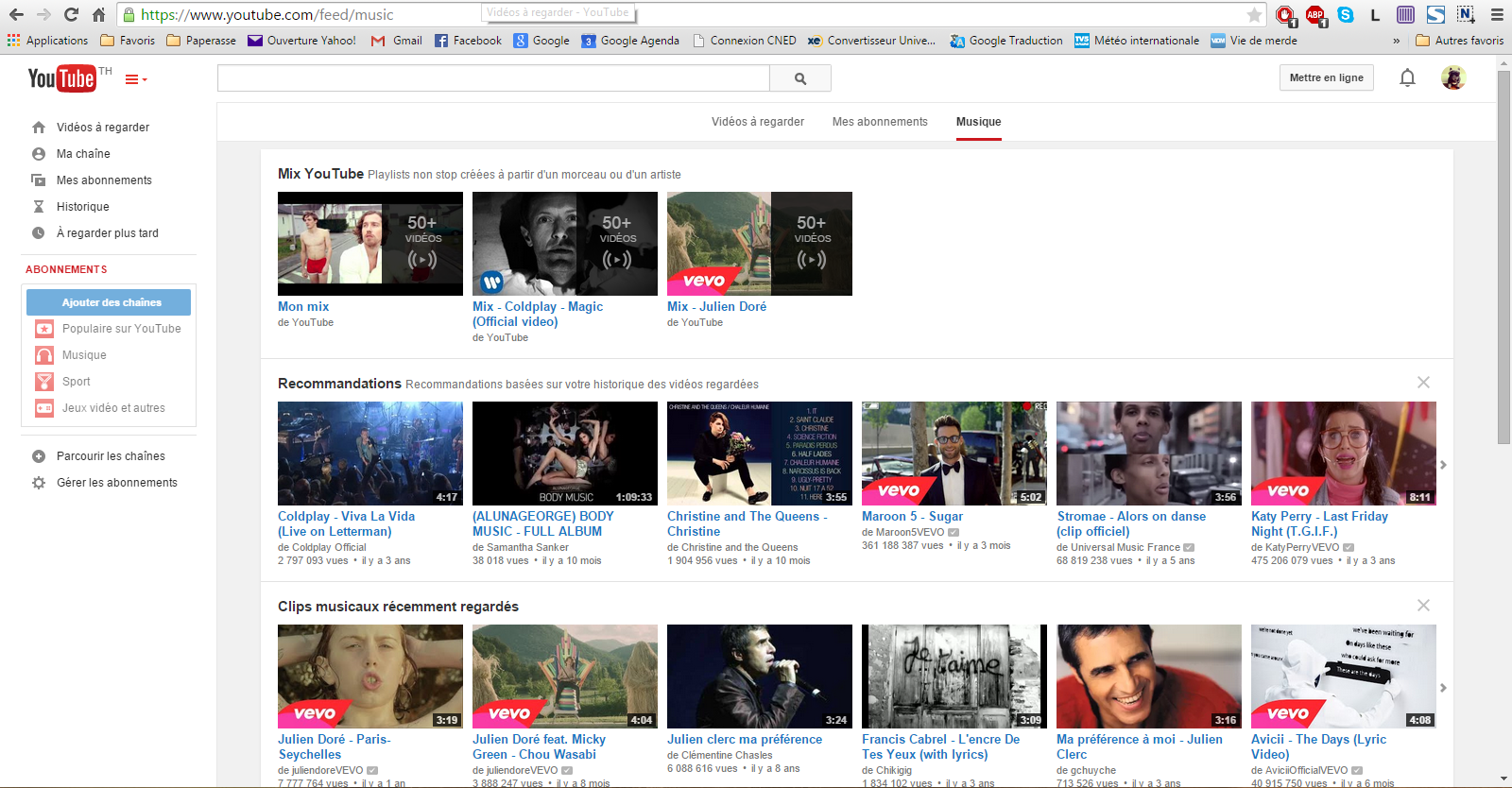Show more recently watched clips arrow
Viewport: 1512px width, 788px height.
tap(1443, 688)
